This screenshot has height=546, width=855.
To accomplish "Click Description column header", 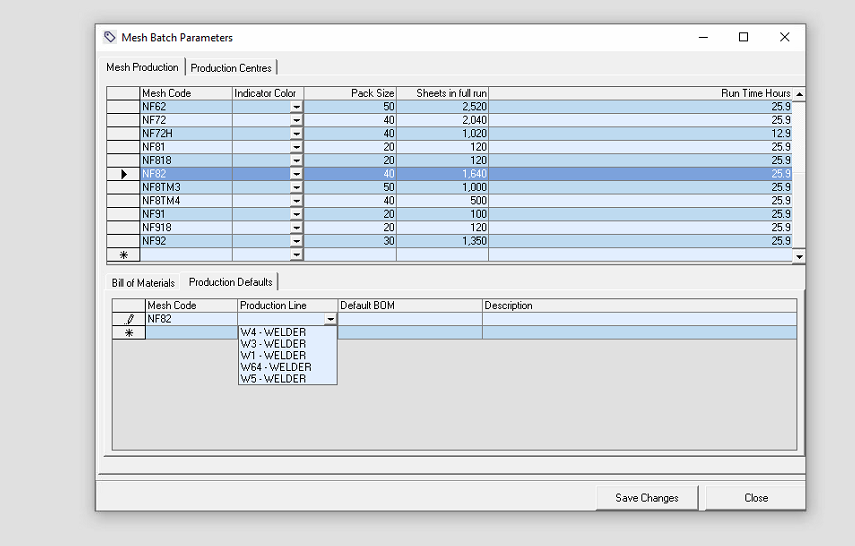I will 640,305.
